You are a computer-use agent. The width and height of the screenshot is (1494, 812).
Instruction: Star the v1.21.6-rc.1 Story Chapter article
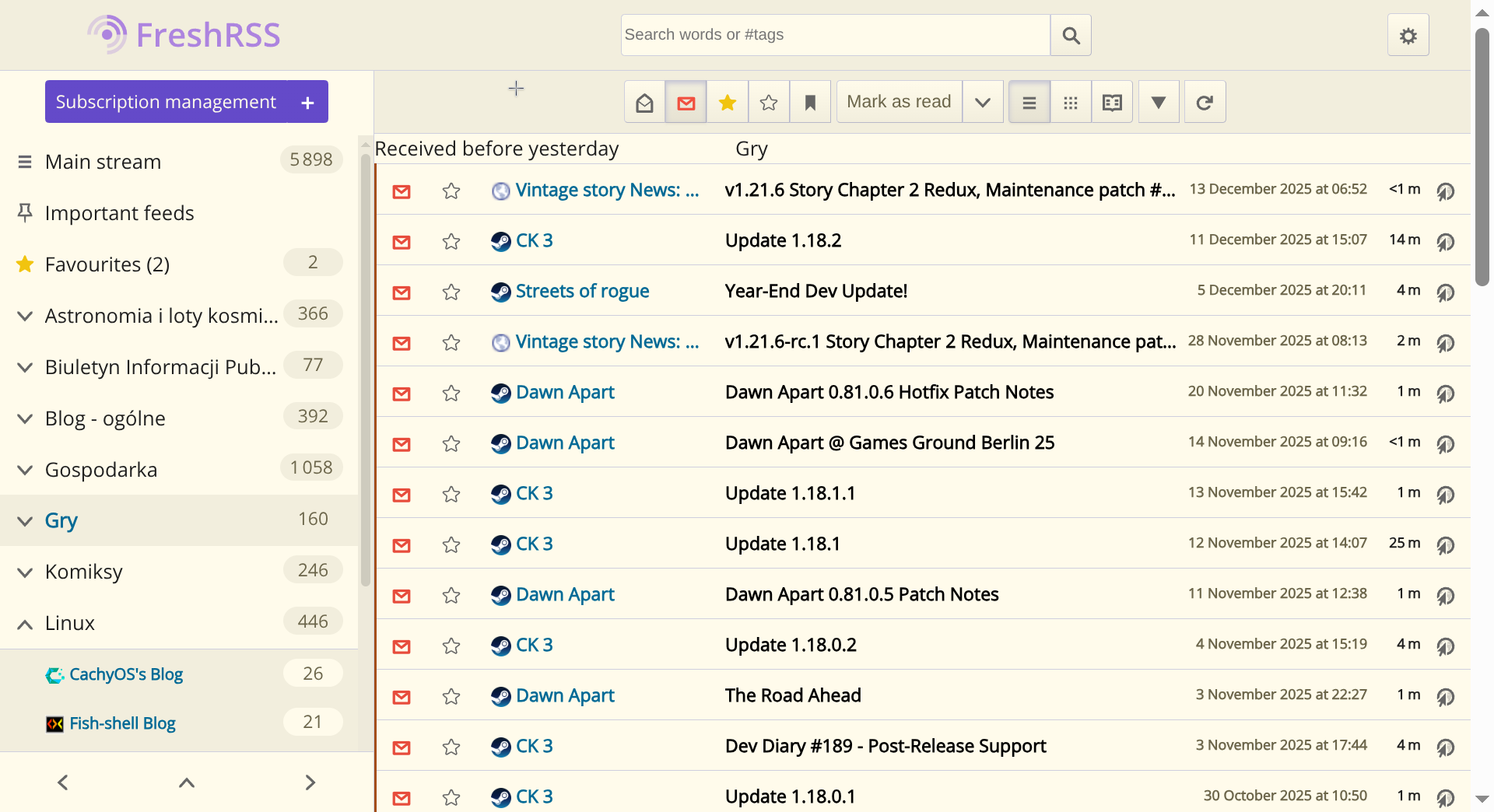coord(451,342)
